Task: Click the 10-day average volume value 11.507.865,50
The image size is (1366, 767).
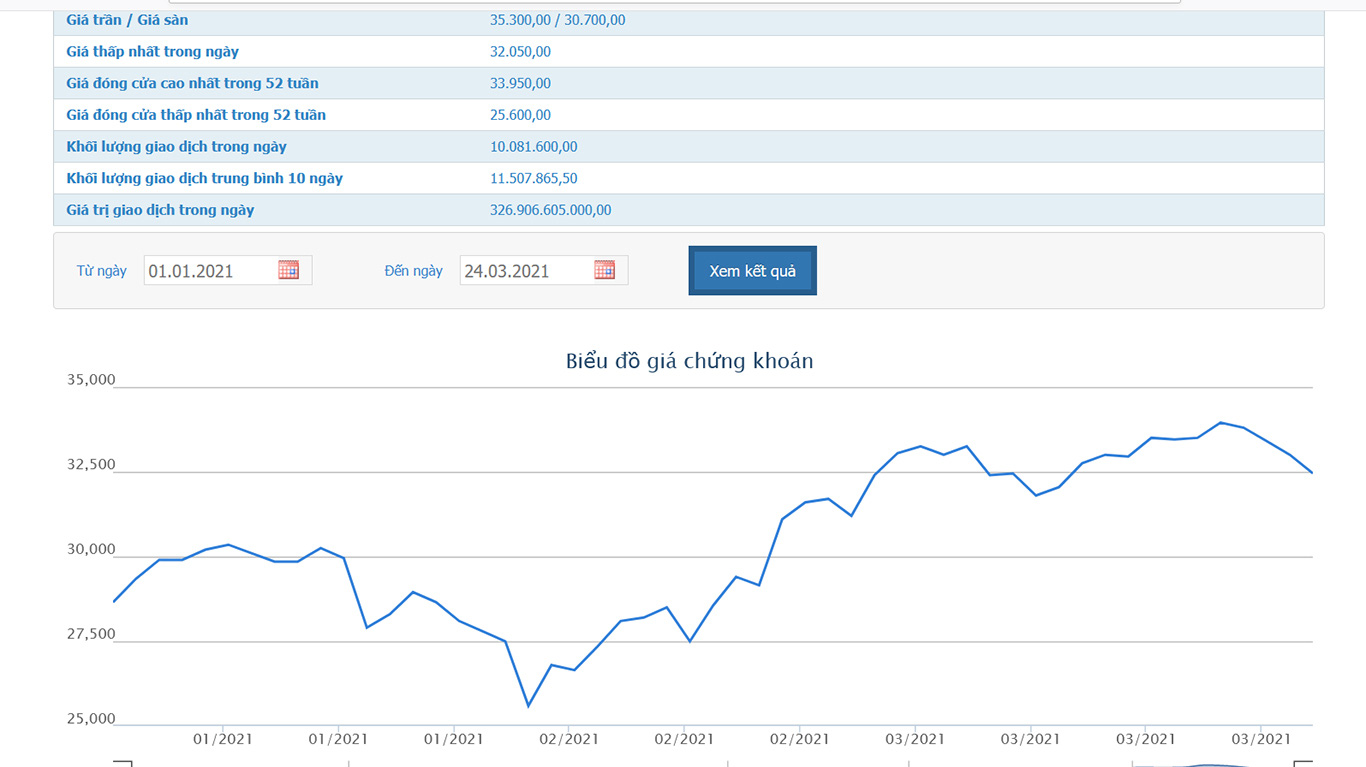Action: [533, 179]
